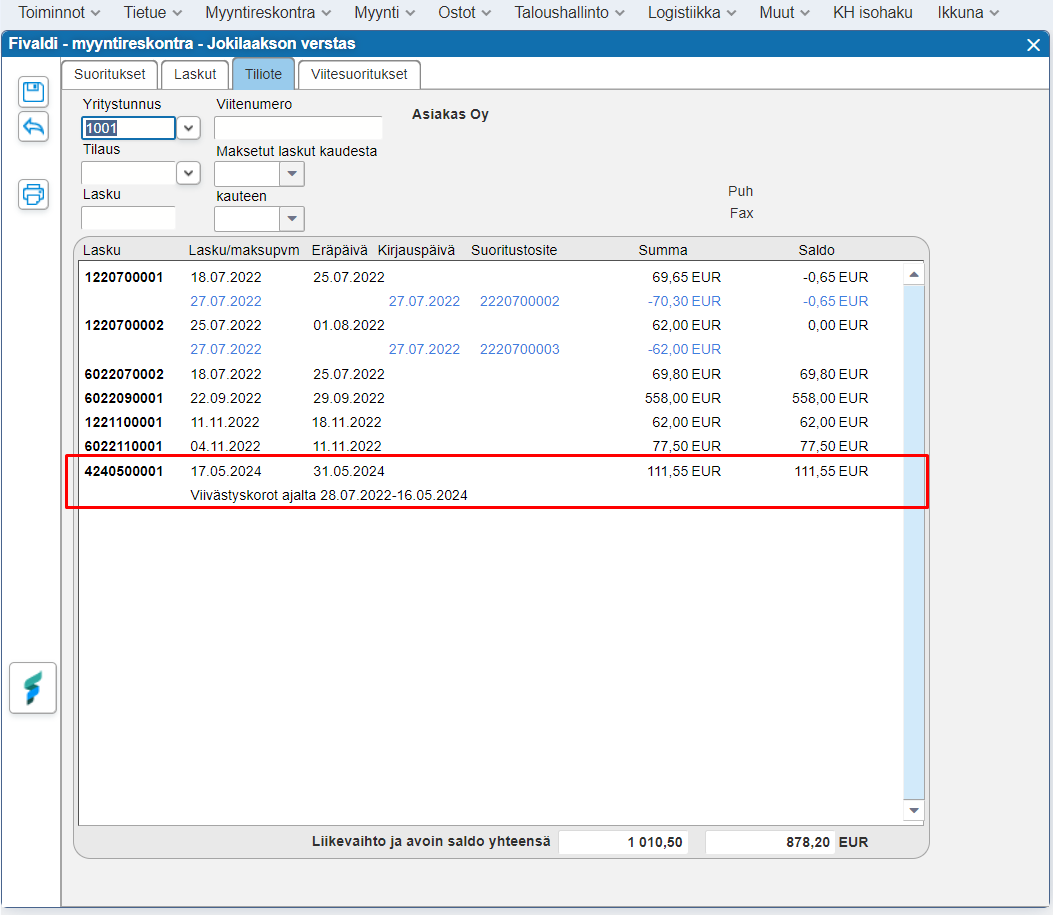
Task: Open the Muut menu
Action: 784,13
